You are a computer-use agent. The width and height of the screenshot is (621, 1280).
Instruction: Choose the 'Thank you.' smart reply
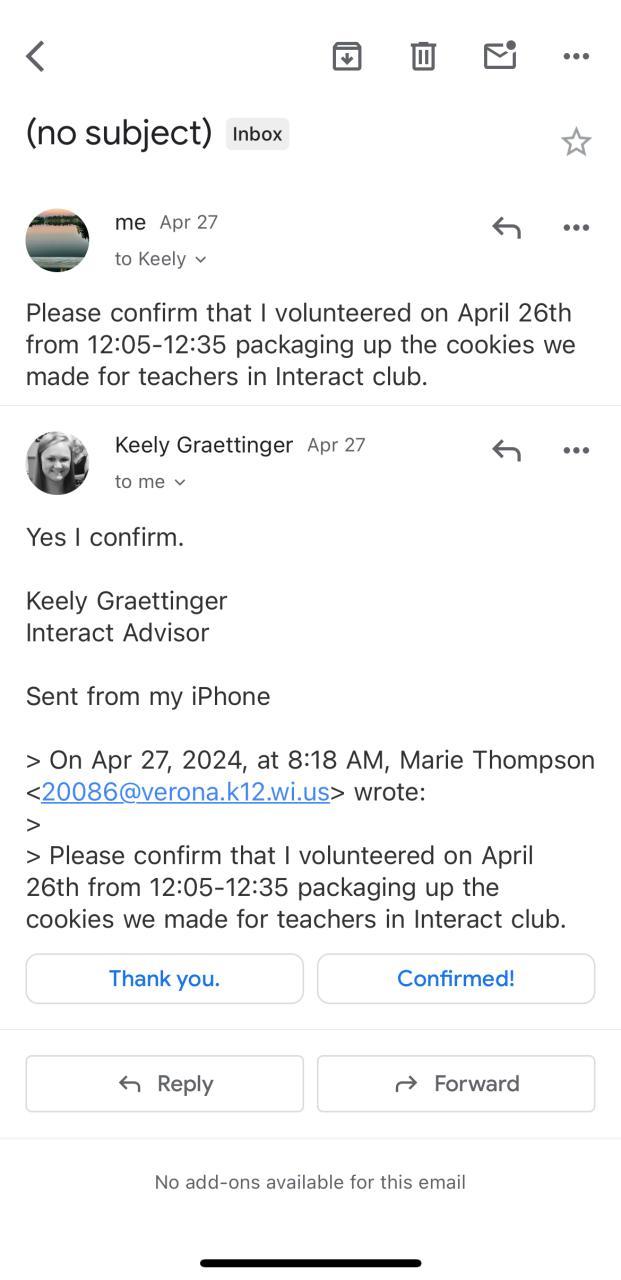tap(164, 978)
